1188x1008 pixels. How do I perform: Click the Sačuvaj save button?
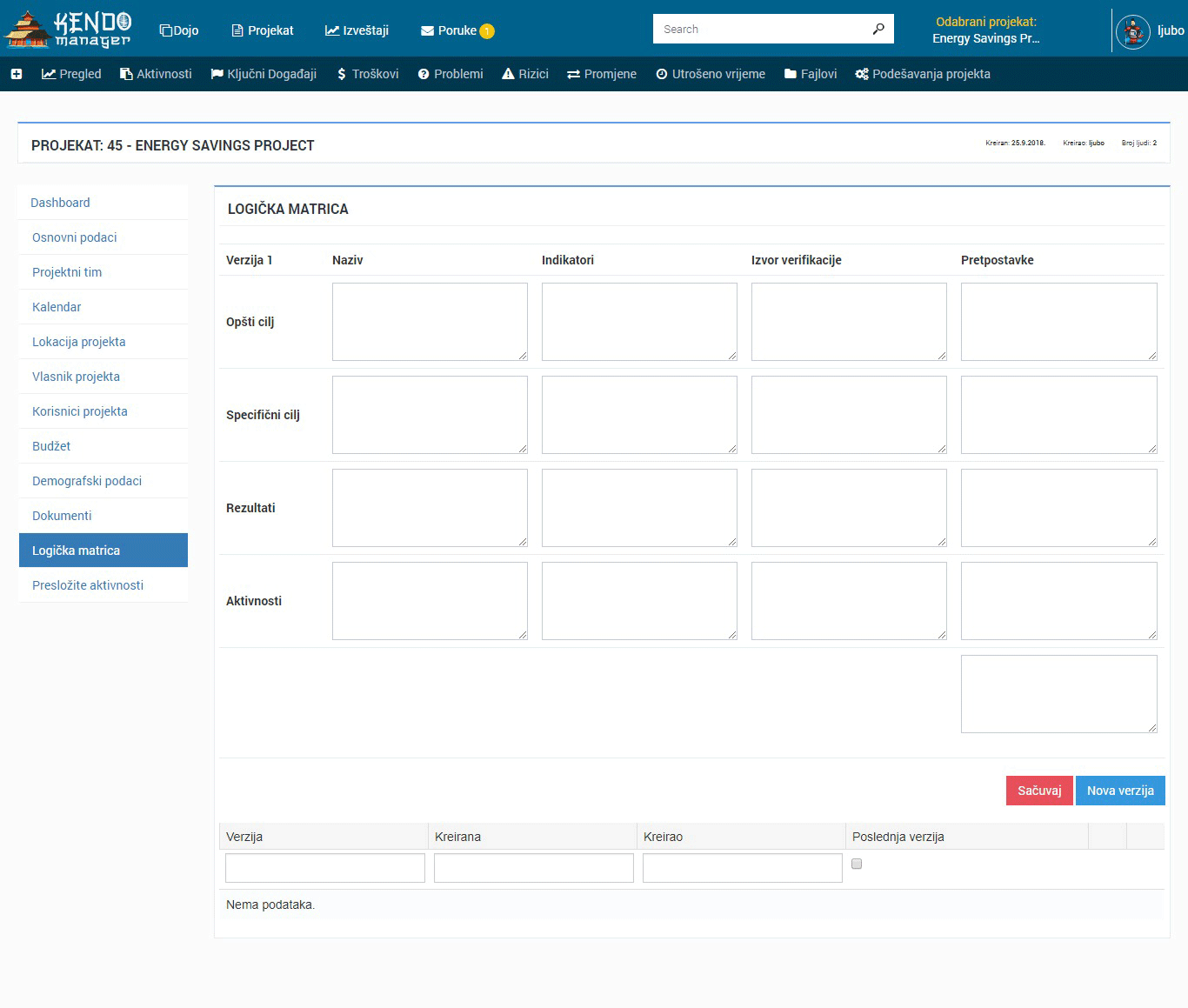tap(1039, 791)
